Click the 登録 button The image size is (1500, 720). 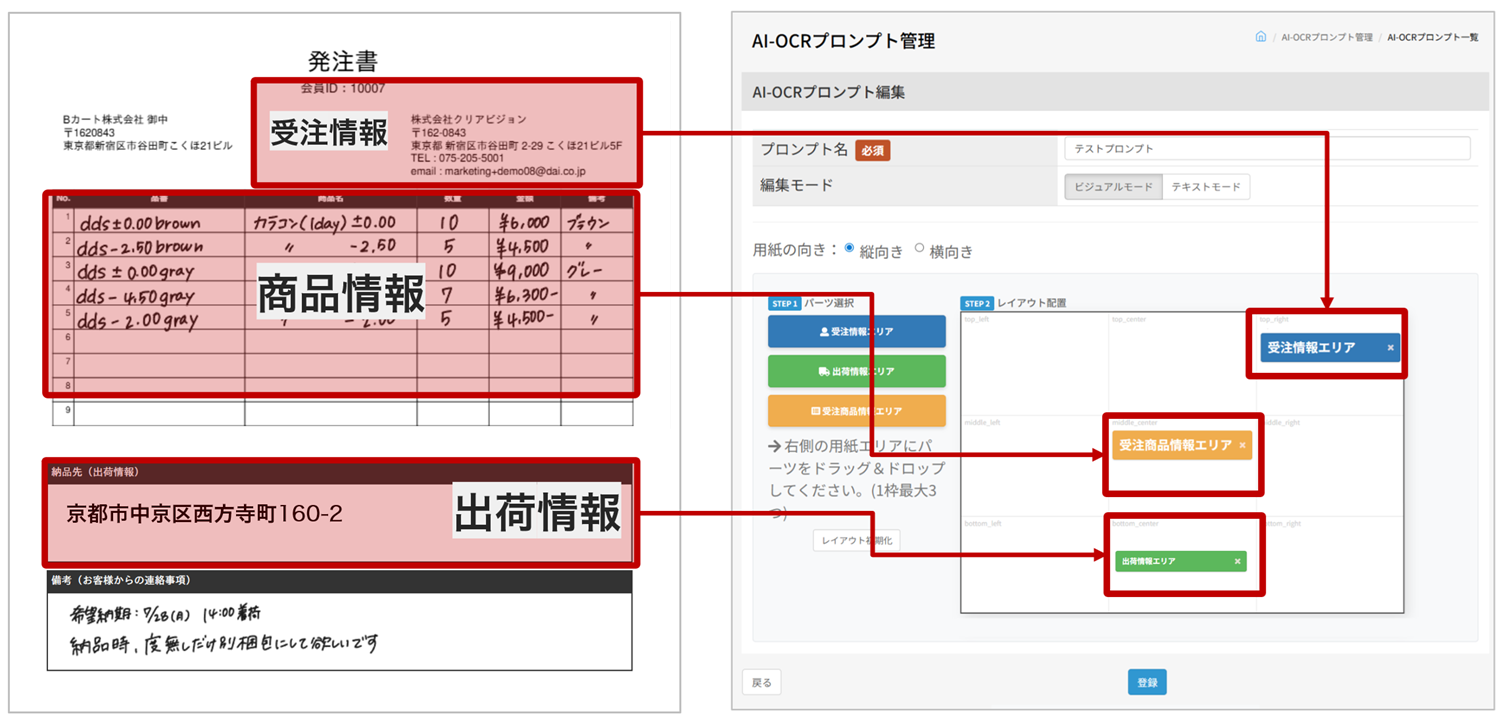pos(1147,682)
